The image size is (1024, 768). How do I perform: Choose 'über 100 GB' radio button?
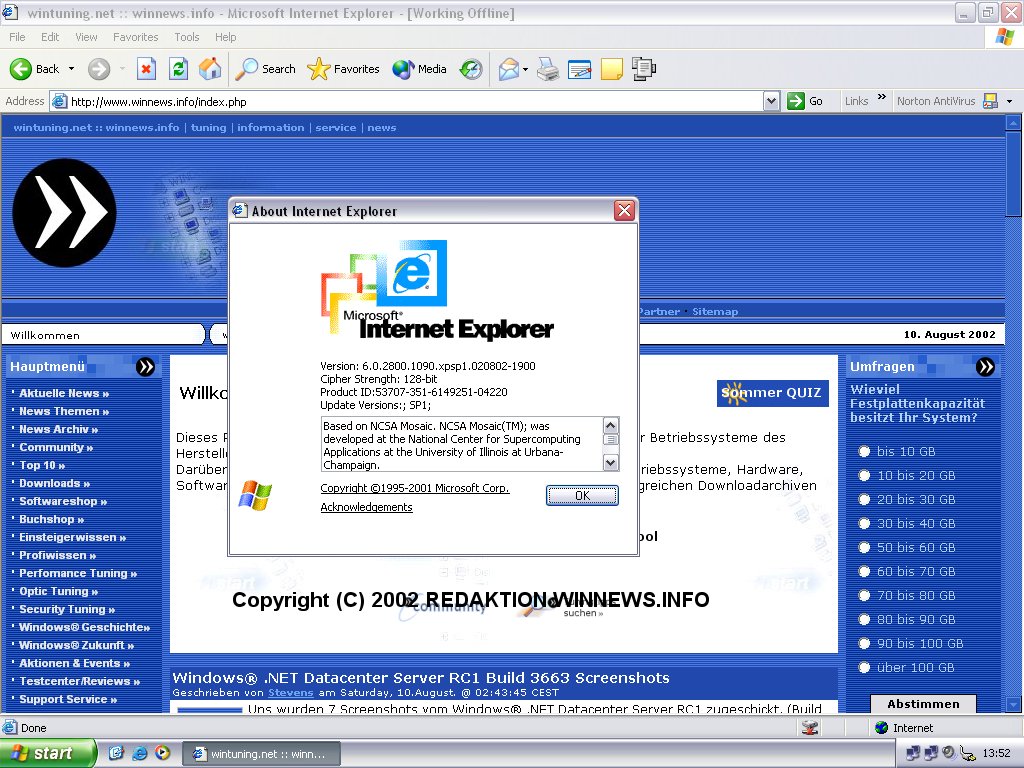coord(864,668)
